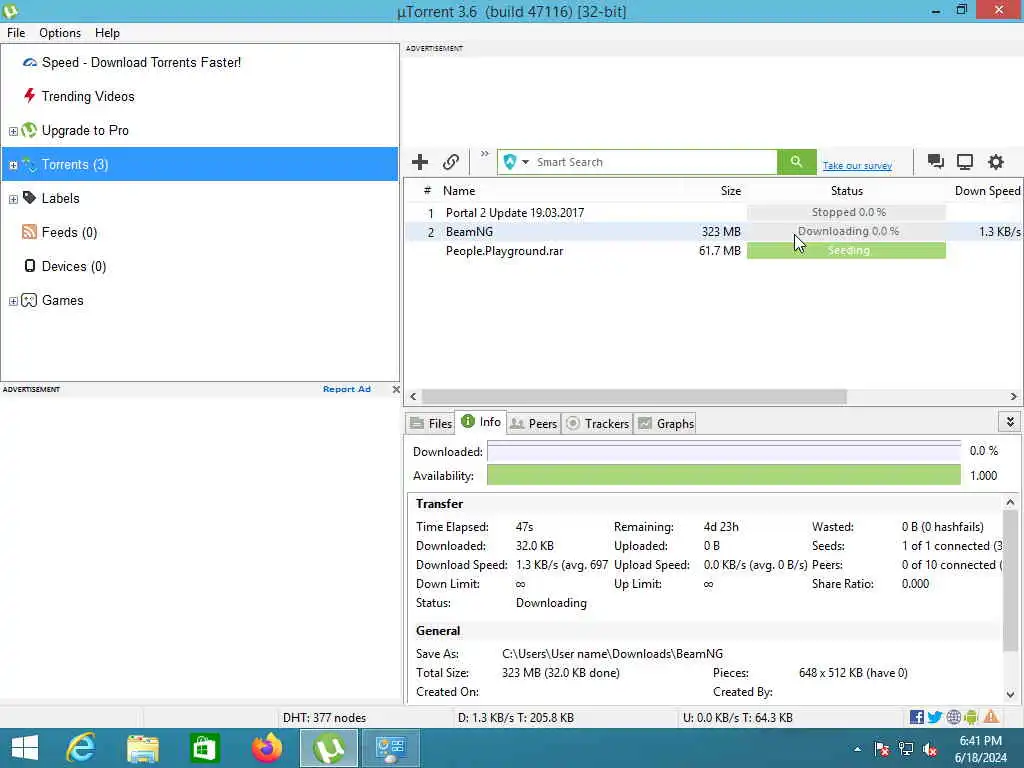Select Torrents (3) in the sidebar

(x=200, y=165)
